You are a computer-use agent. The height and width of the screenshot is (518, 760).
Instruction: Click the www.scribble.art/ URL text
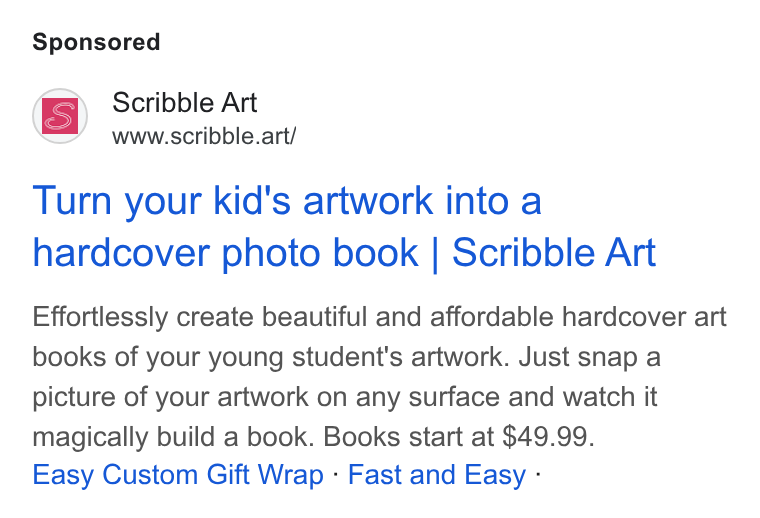click(204, 136)
